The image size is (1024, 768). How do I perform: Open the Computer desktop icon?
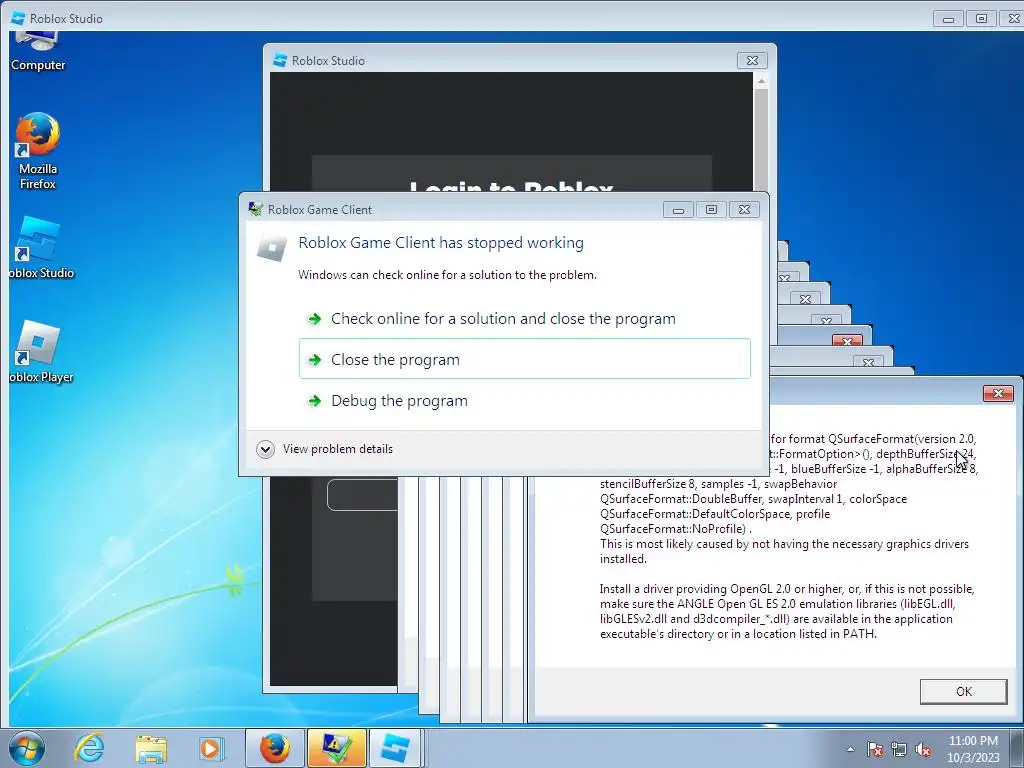37,52
